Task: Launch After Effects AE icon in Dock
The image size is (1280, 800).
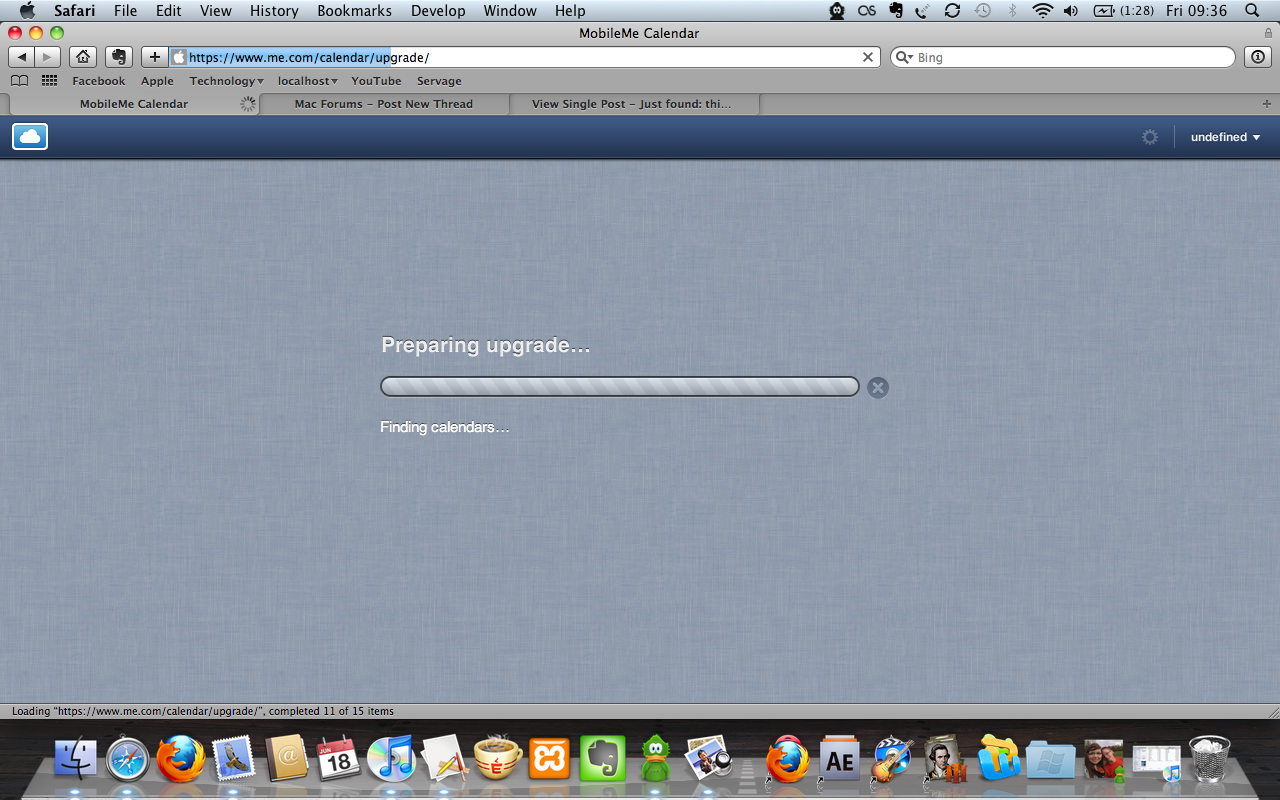Action: pyautogui.click(x=840, y=760)
